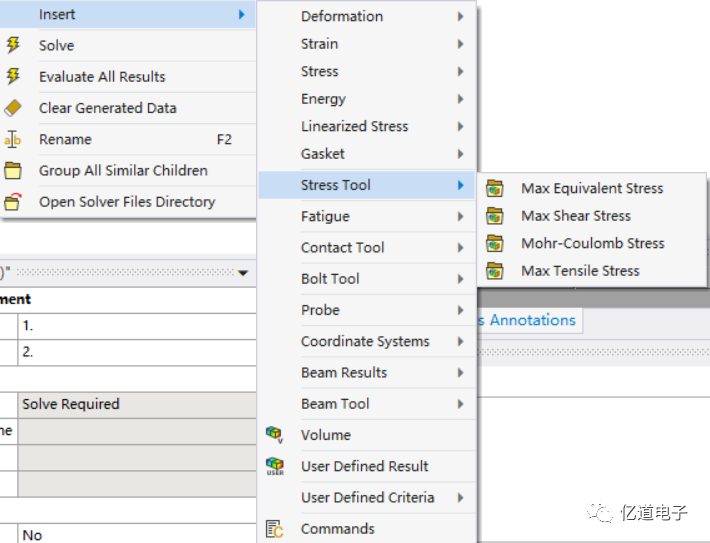710x543 pixels.
Task: Expand the Contact Tool submenu arrow
Action: (461, 248)
